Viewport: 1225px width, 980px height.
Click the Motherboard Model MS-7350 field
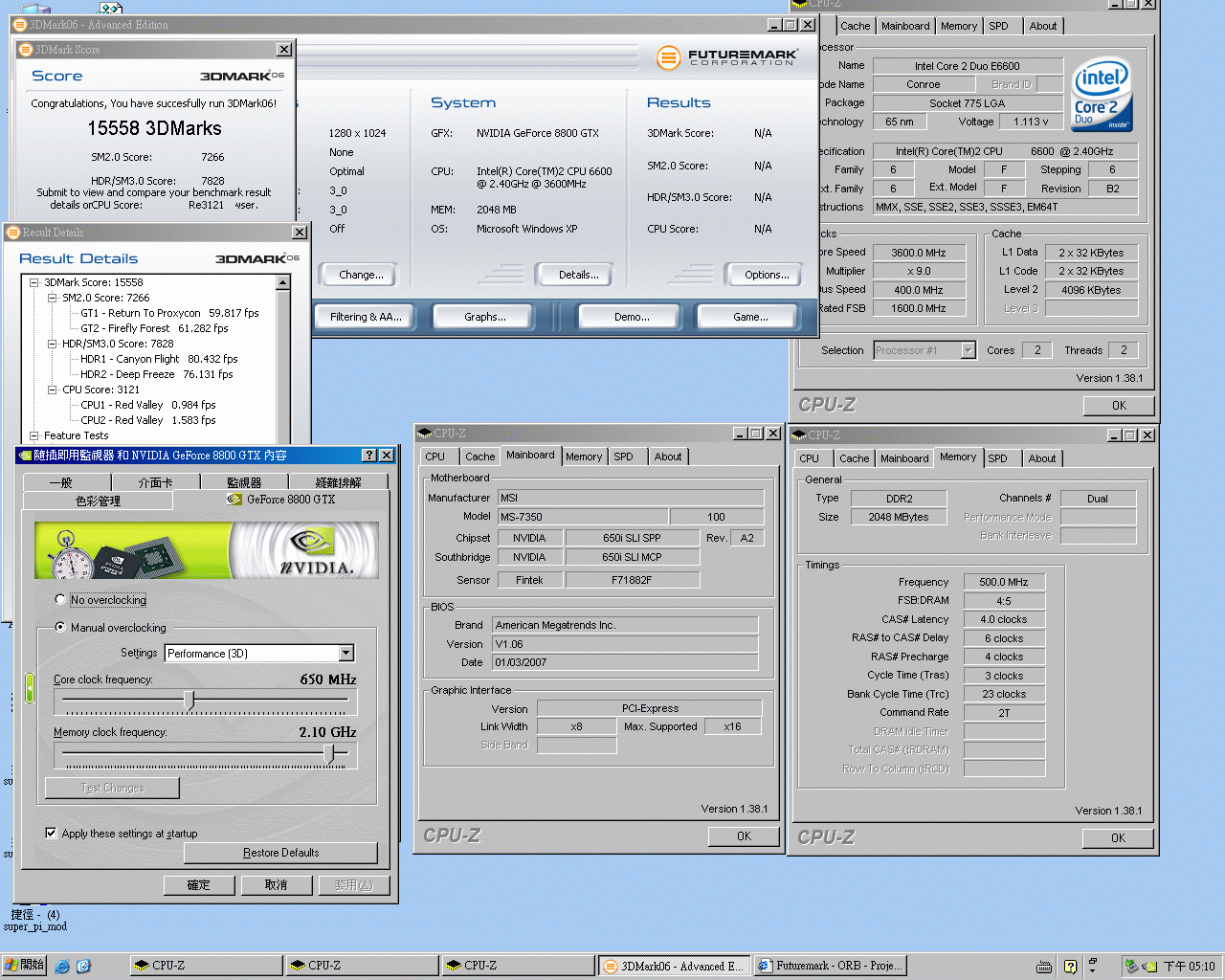tap(582, 517)
